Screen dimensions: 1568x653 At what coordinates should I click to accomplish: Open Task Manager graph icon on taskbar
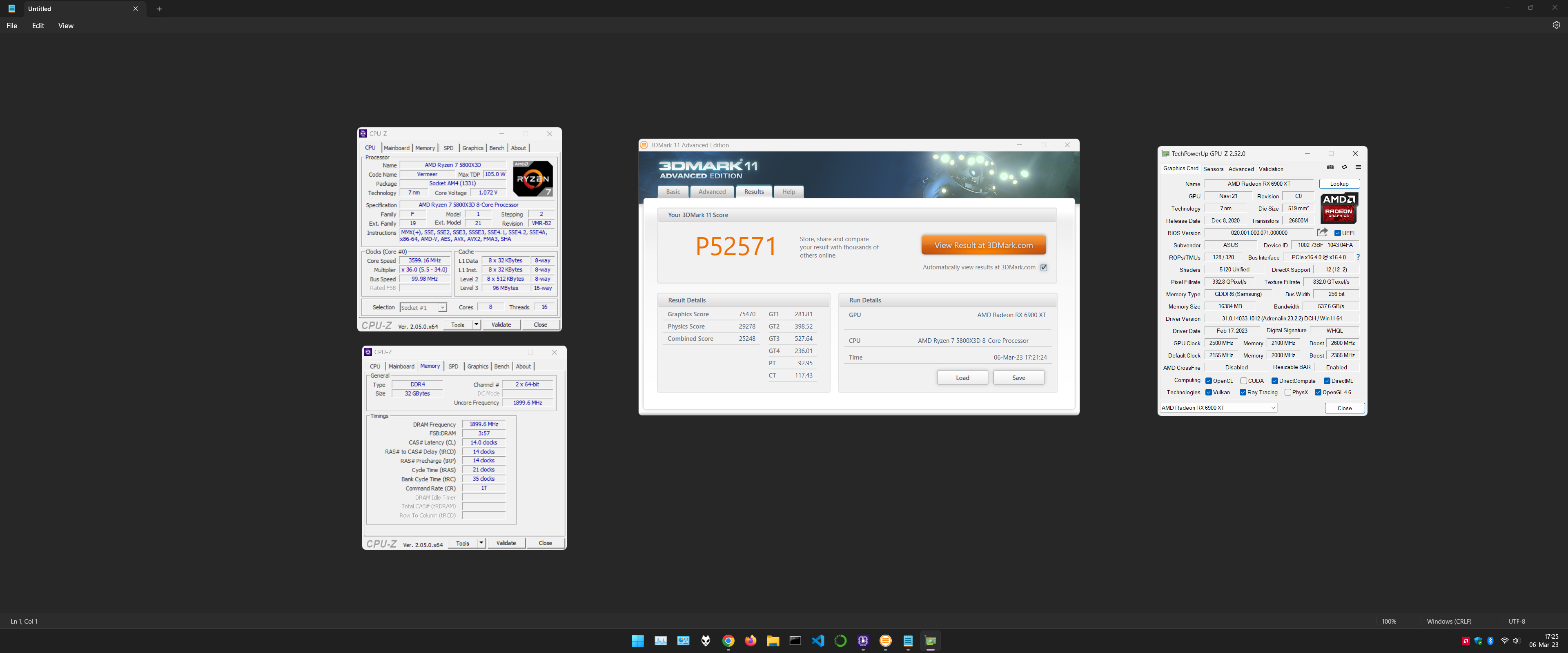(660, 640)
